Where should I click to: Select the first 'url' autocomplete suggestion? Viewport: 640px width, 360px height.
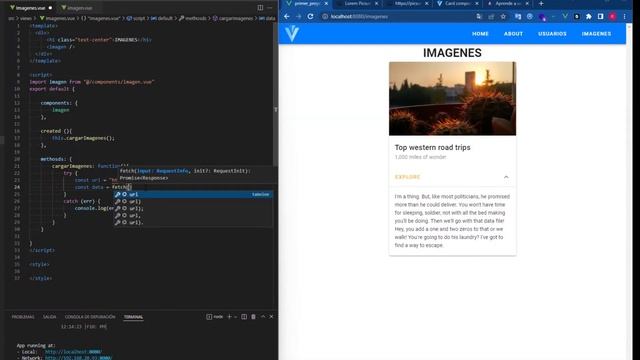(193, 194)
